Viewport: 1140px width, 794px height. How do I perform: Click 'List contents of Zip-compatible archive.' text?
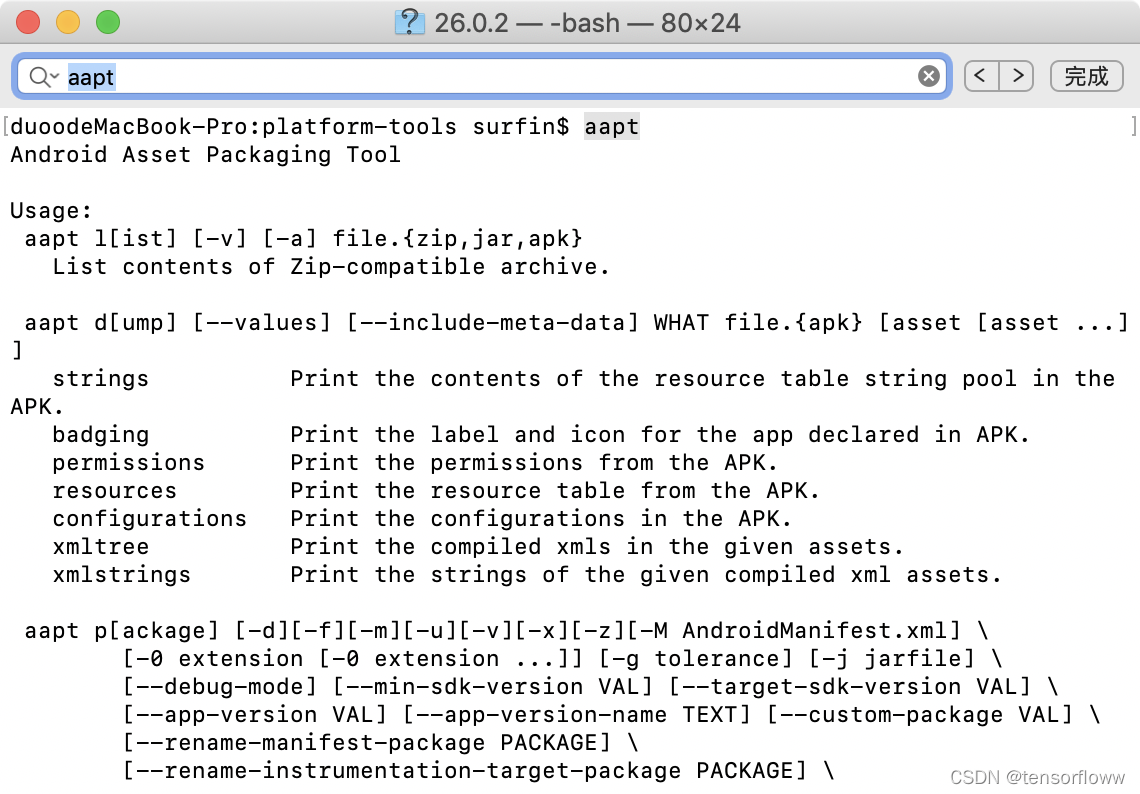331,267
